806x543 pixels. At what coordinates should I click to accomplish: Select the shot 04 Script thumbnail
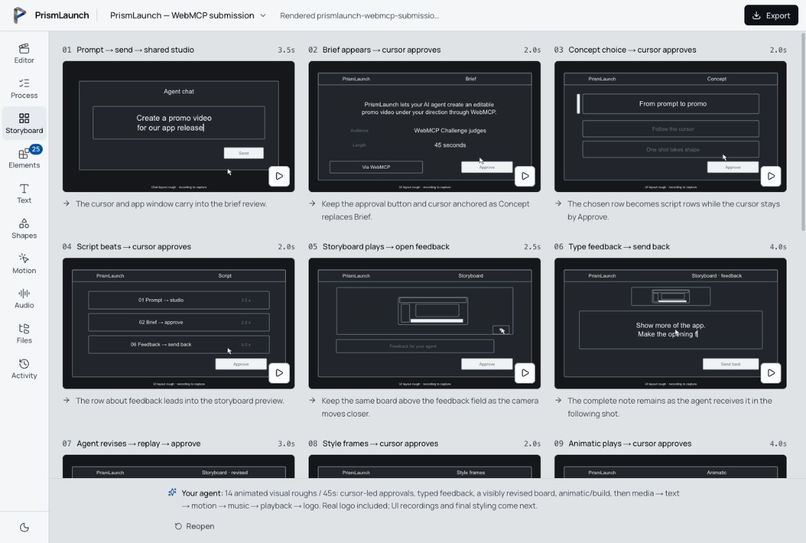point(178,323)
